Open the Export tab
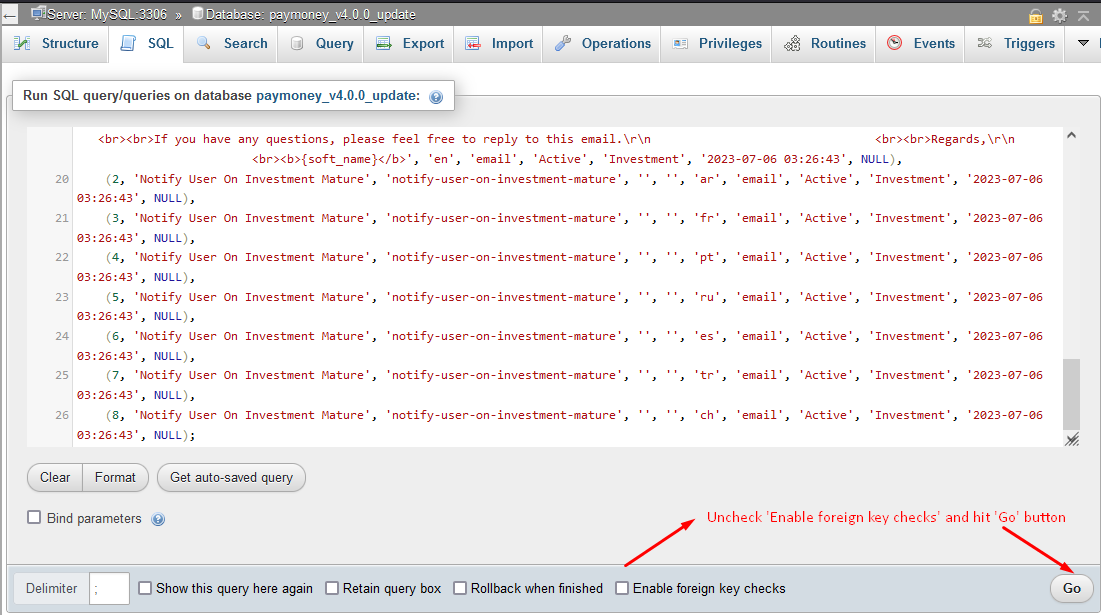Screen dimensions: 1101x615 410,44
